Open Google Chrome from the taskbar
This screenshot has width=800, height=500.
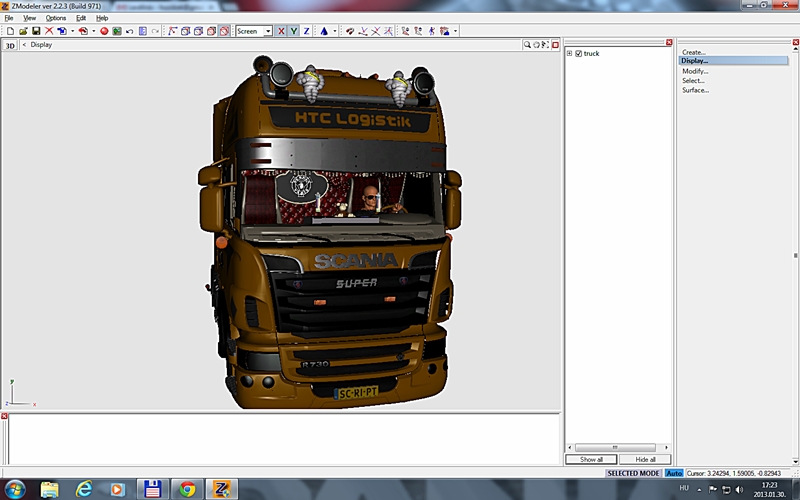(x=186, y=489)
